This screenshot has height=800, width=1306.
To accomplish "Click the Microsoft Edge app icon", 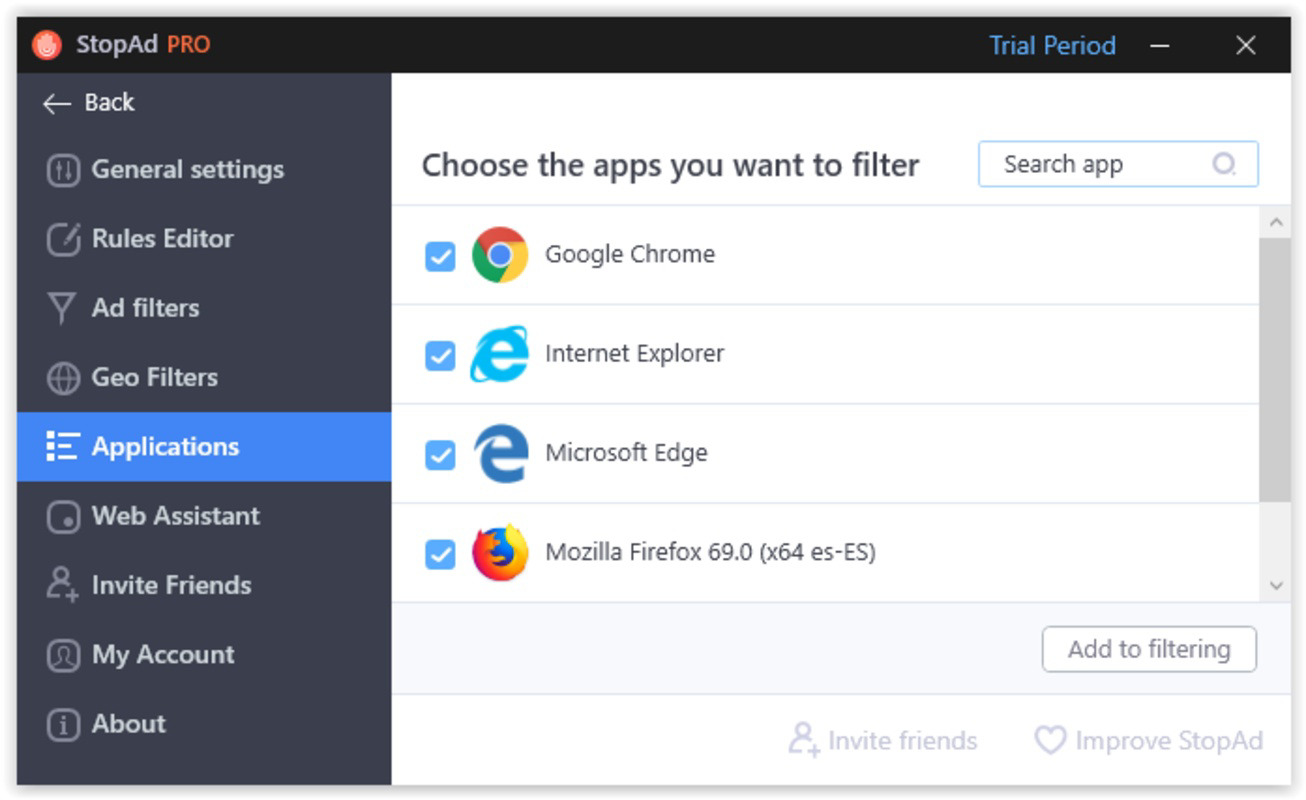I will pos(500,454).
